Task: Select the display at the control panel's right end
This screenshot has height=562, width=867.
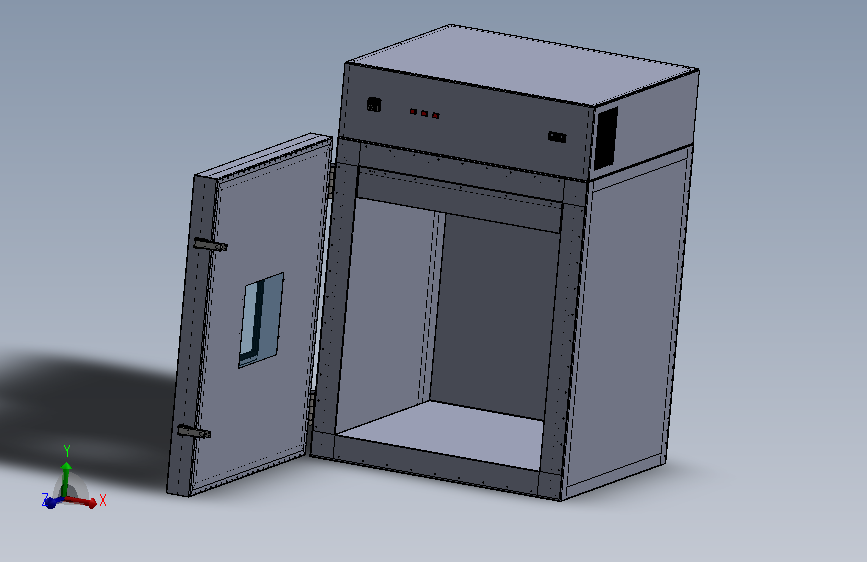Action: click(x=557, y=137)
